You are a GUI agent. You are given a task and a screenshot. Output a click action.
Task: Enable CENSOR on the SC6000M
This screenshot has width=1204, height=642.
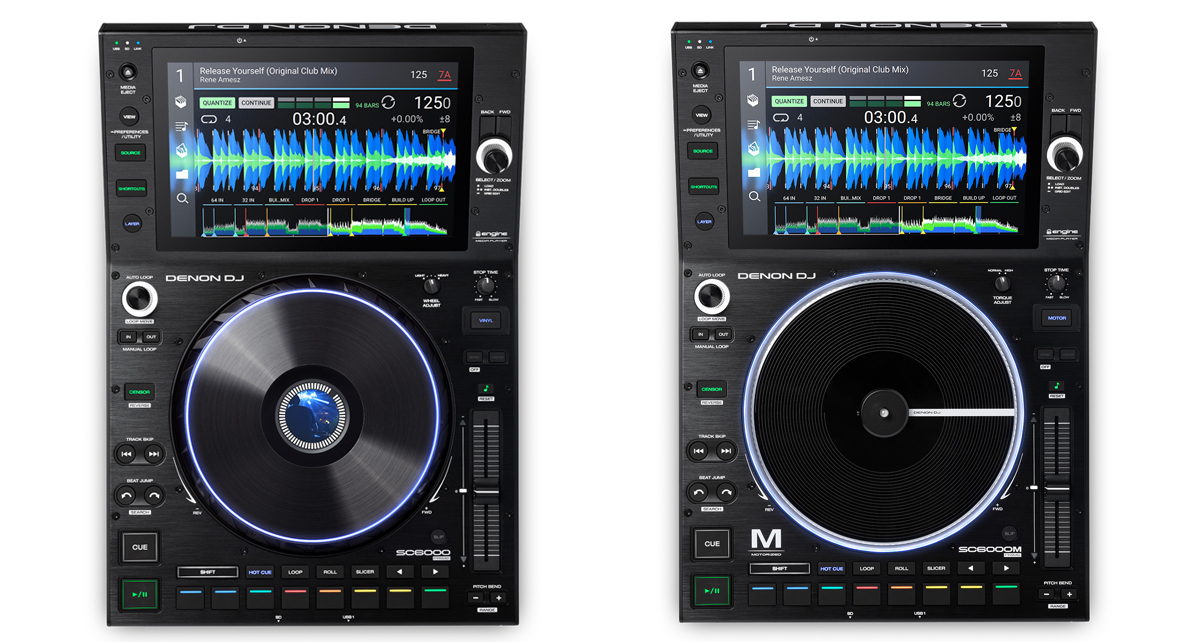(x=712, y=389)
